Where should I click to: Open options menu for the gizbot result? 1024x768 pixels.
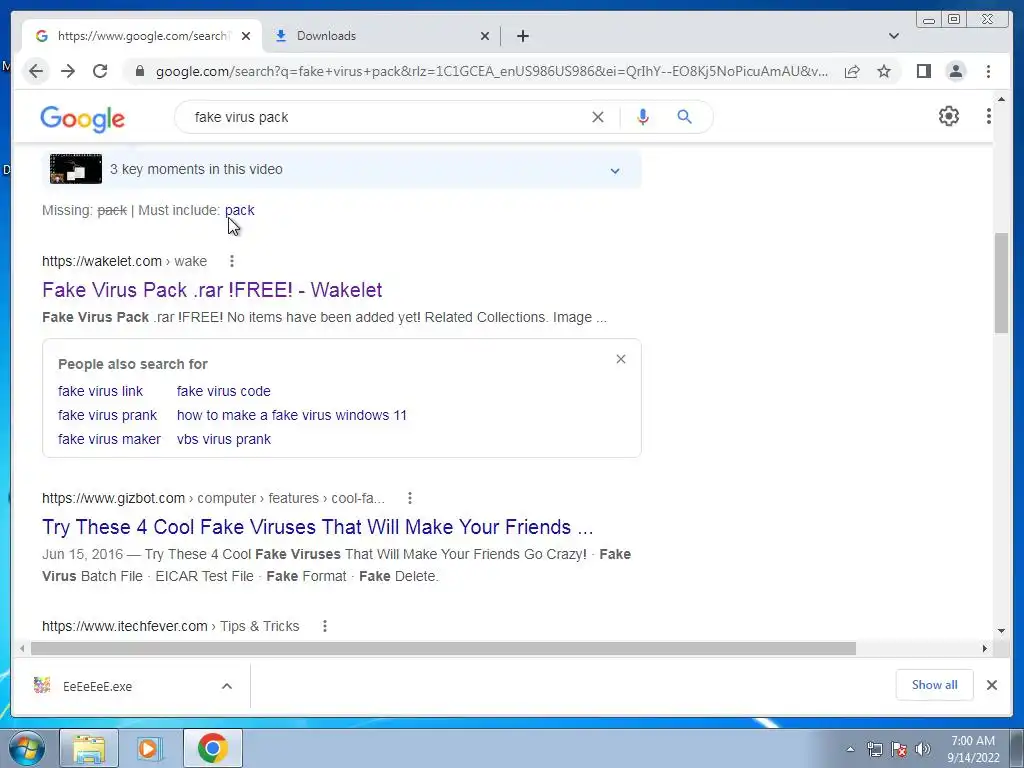pos(409,498)
